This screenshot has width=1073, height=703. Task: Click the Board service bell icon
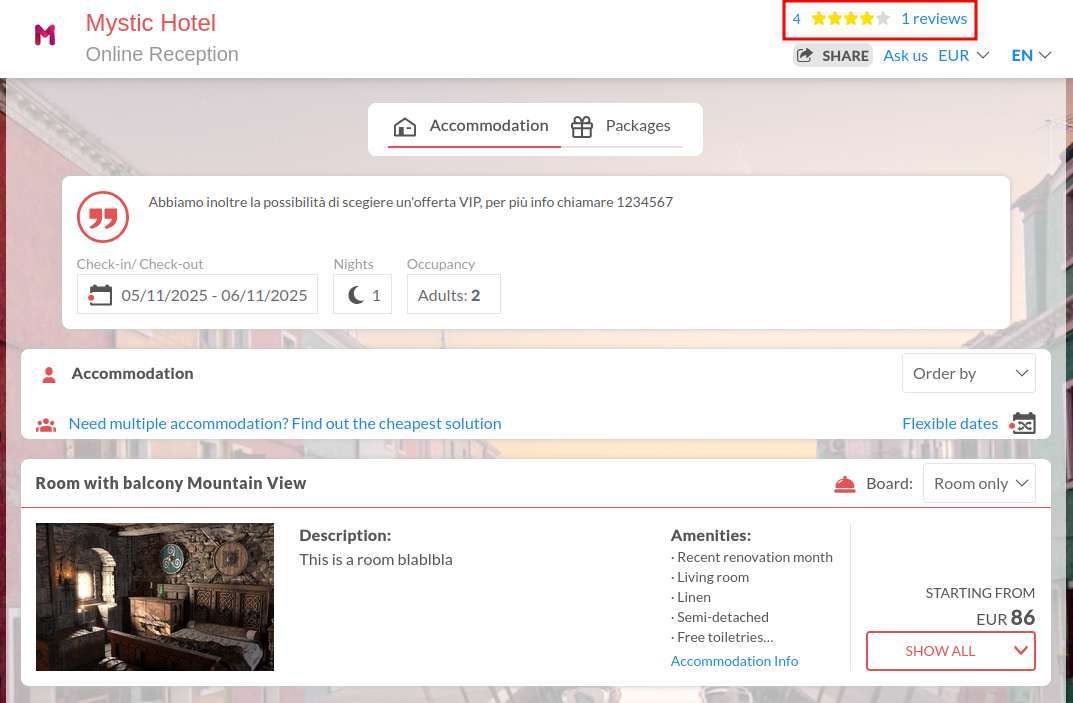click(x=845, y=484)
